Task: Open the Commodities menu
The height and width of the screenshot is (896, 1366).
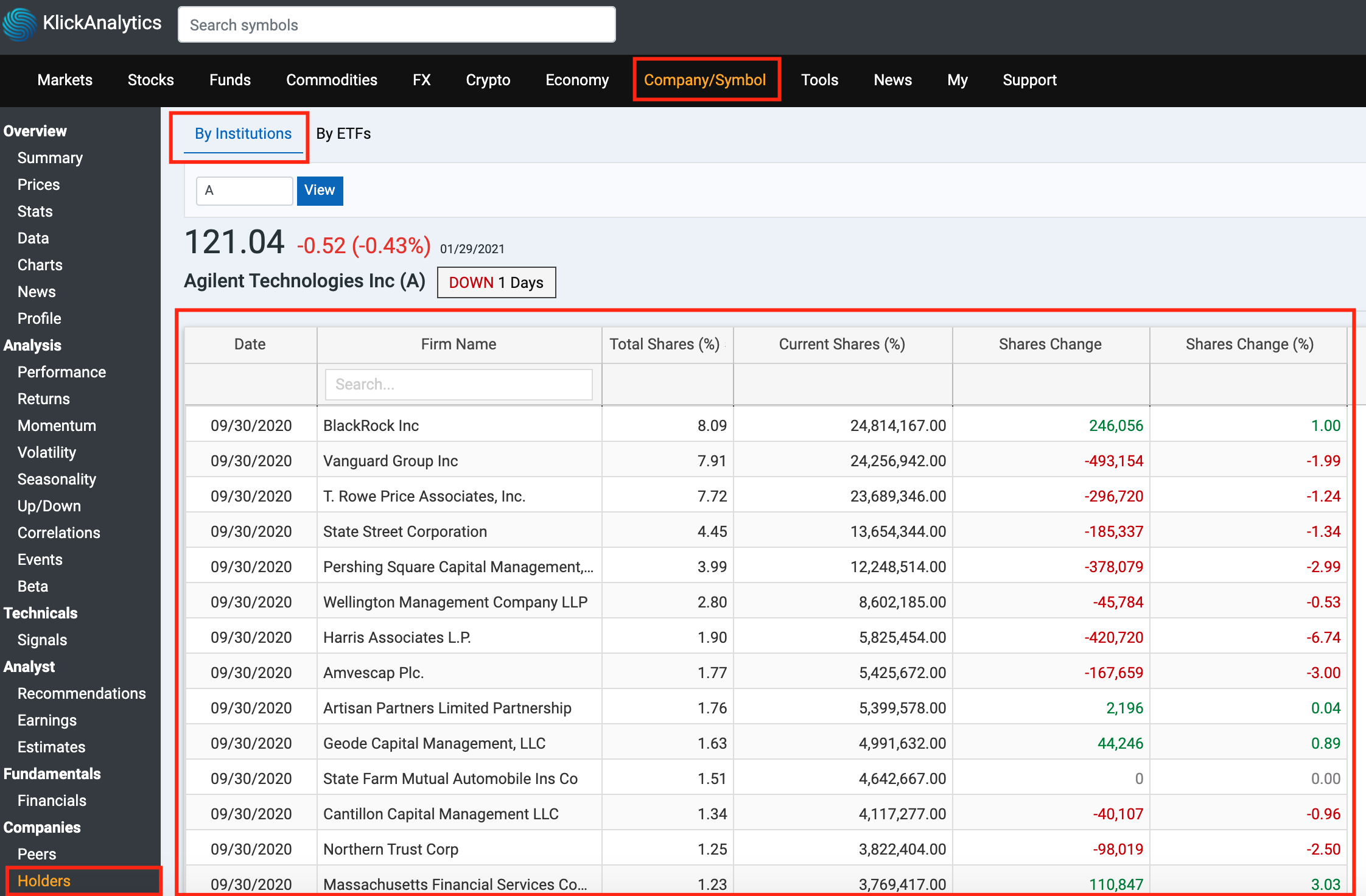Action: (x=331, y=80)
